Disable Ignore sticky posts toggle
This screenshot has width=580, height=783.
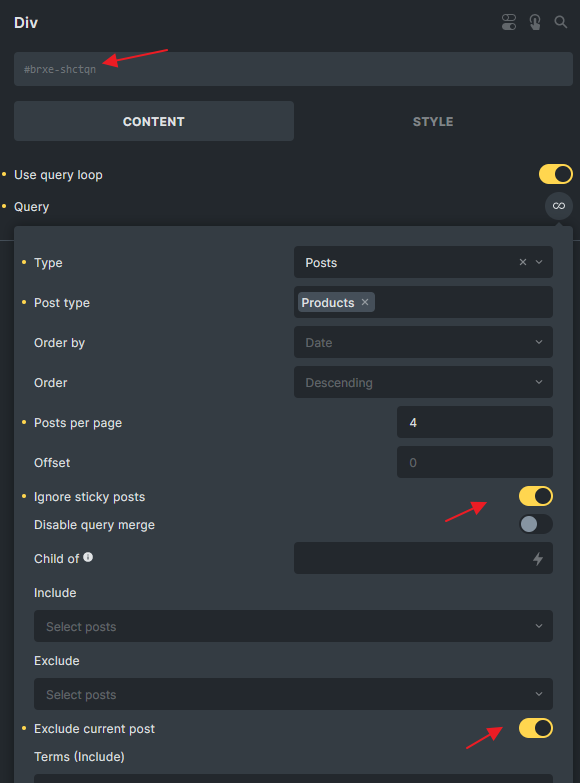coord(536,496)
